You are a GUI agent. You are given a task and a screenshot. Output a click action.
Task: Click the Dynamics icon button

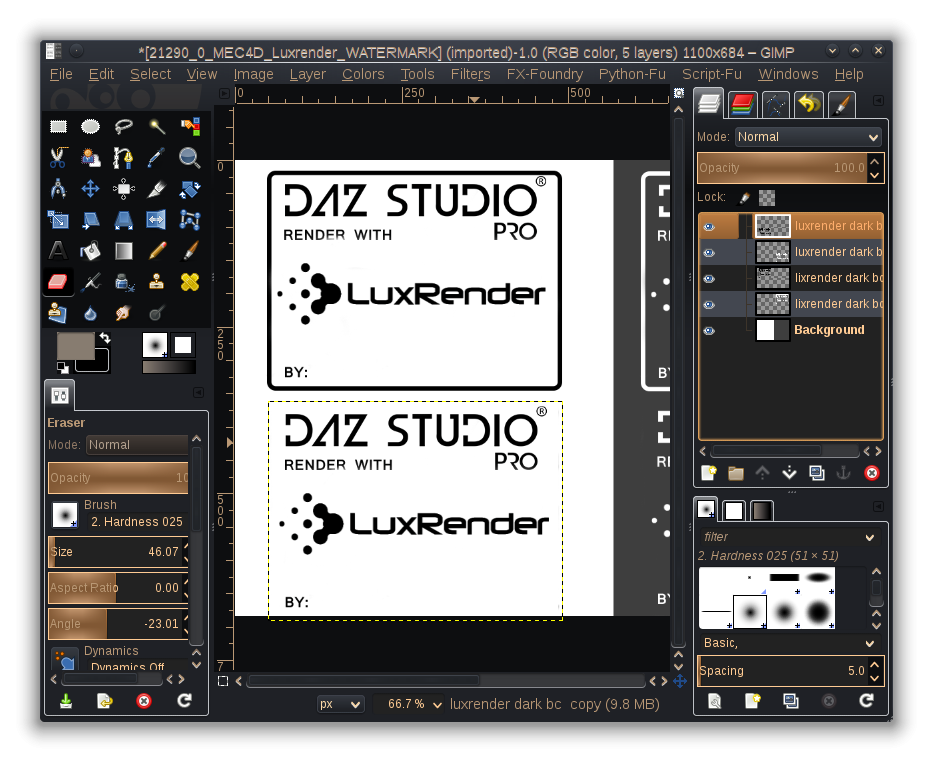[65, 660]
